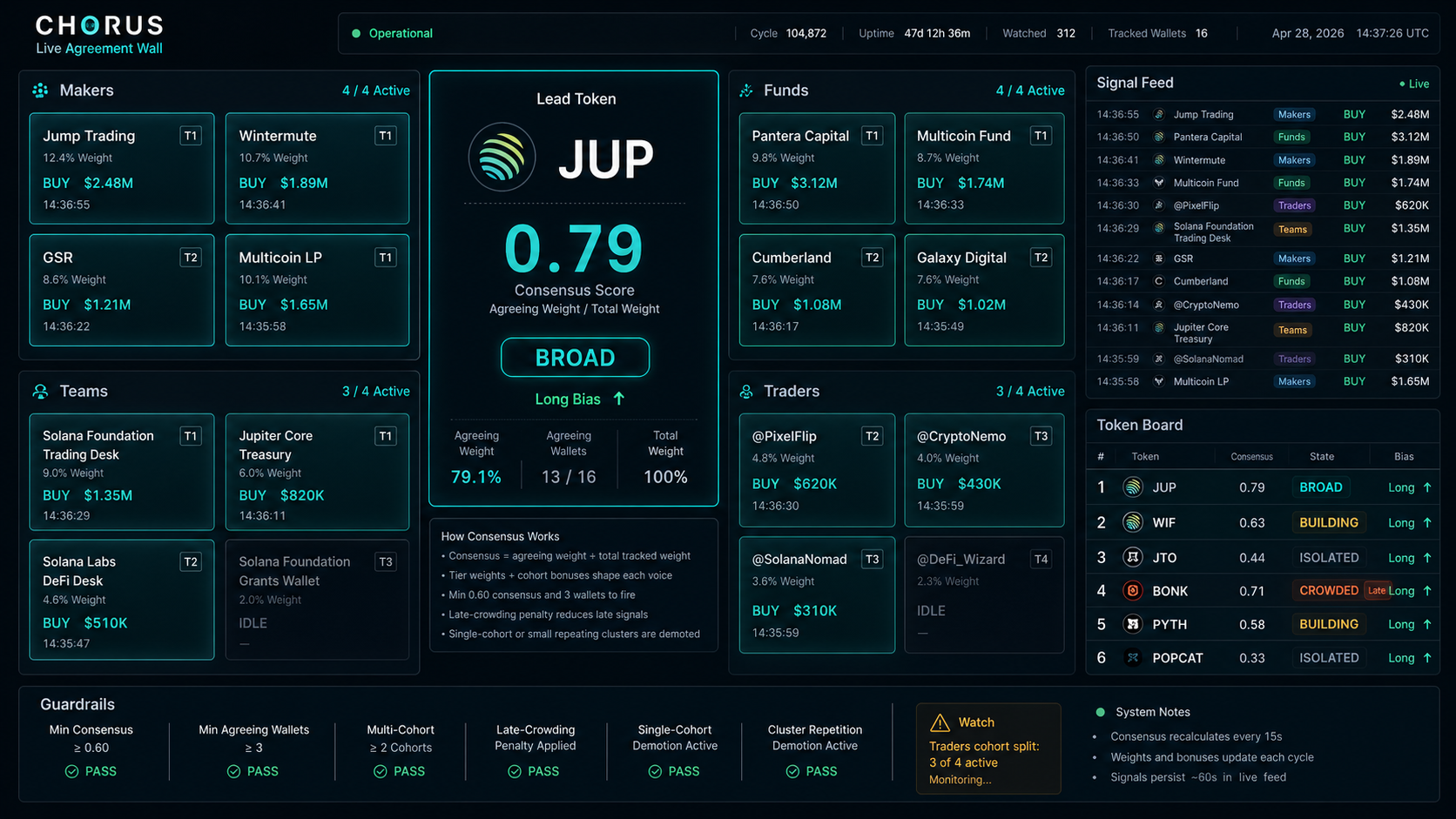Click the green Operational status dot
This screenshot has height=819, width=1456.
[355, 34]
